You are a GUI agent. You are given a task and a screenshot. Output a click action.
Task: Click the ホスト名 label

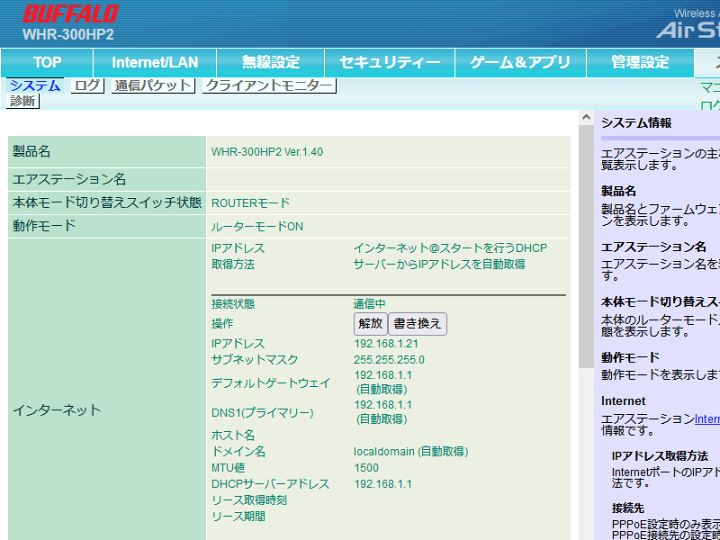tap(233, 435)
